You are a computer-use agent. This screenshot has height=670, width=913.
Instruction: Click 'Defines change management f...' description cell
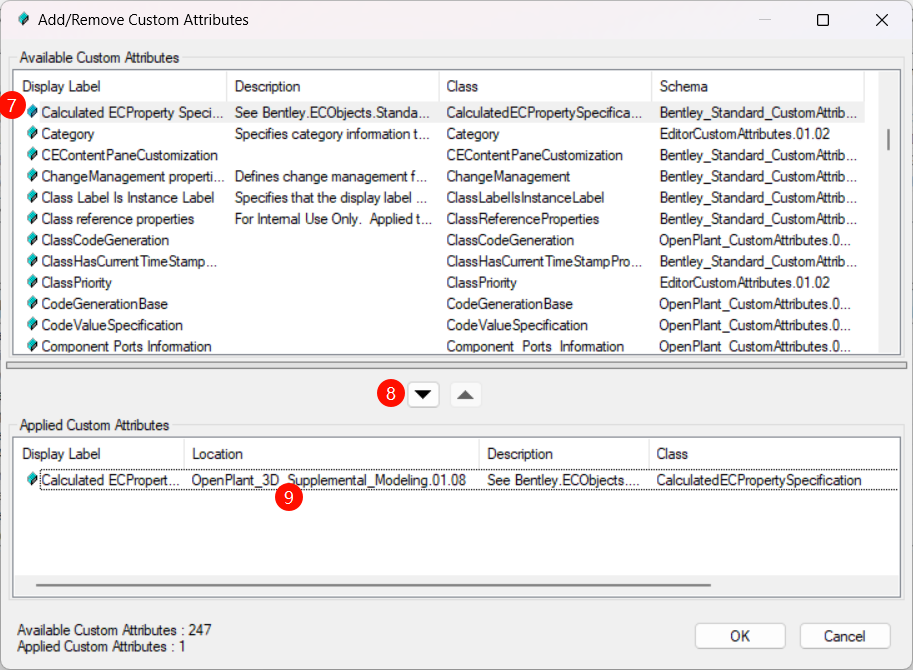click(331, 176)
